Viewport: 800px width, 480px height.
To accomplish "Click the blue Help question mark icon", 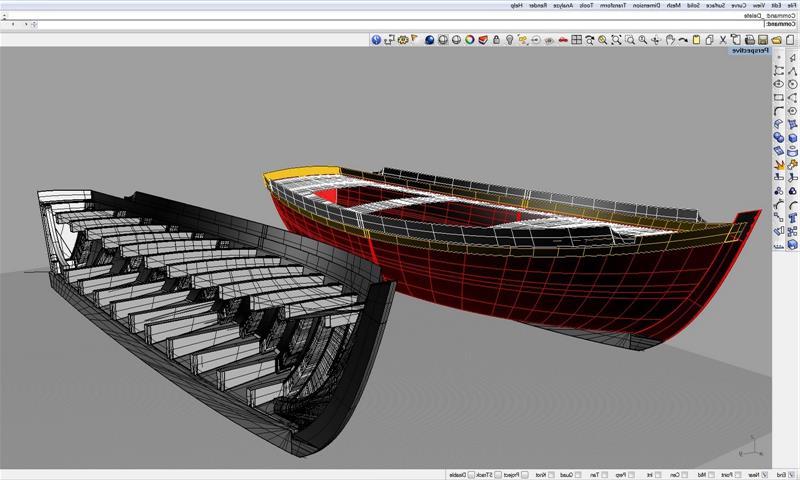I will (376, 40).
